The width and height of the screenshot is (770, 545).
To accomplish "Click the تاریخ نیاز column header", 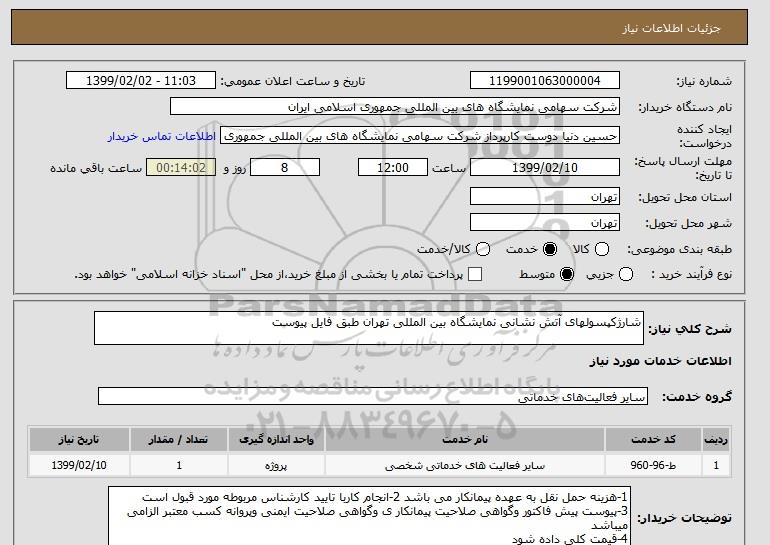I will click(x=79, y=439).
